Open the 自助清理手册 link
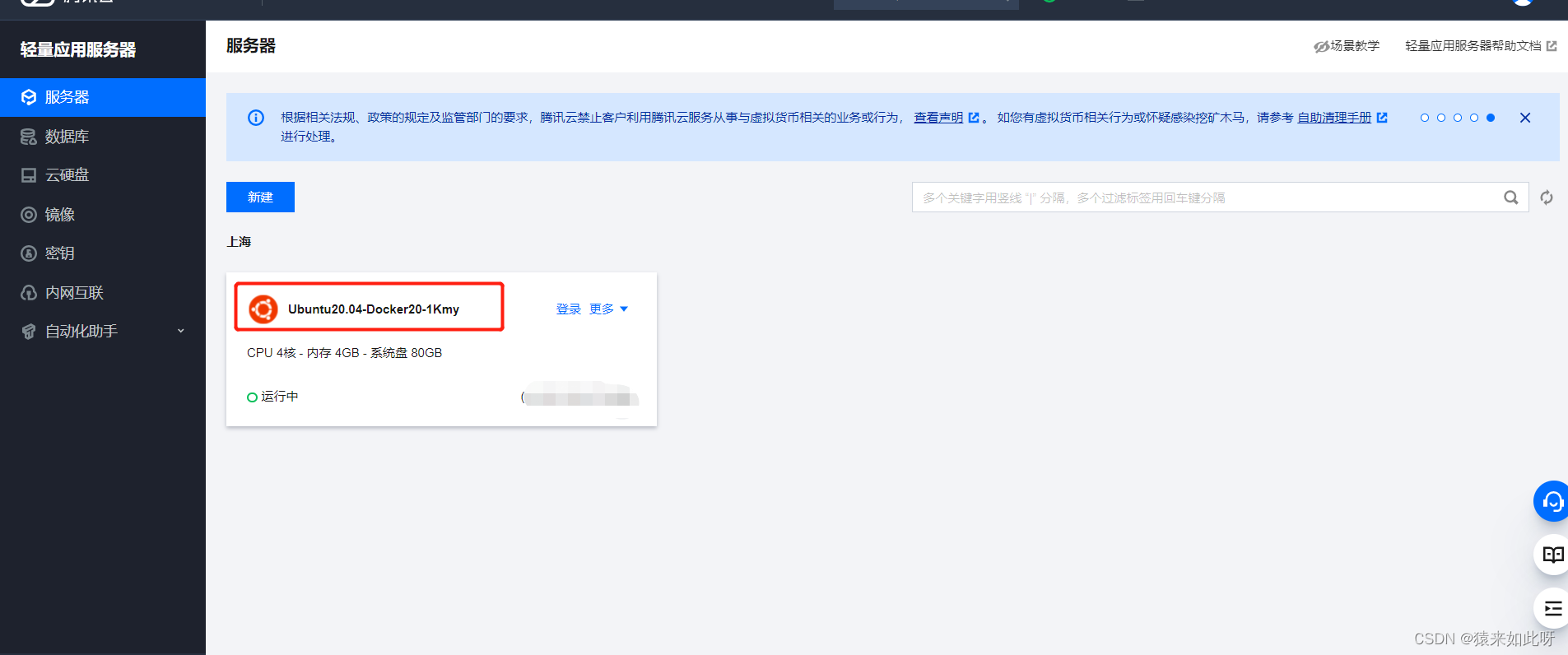Screen dimensions: 1568x655 [x=1334, y=118]
